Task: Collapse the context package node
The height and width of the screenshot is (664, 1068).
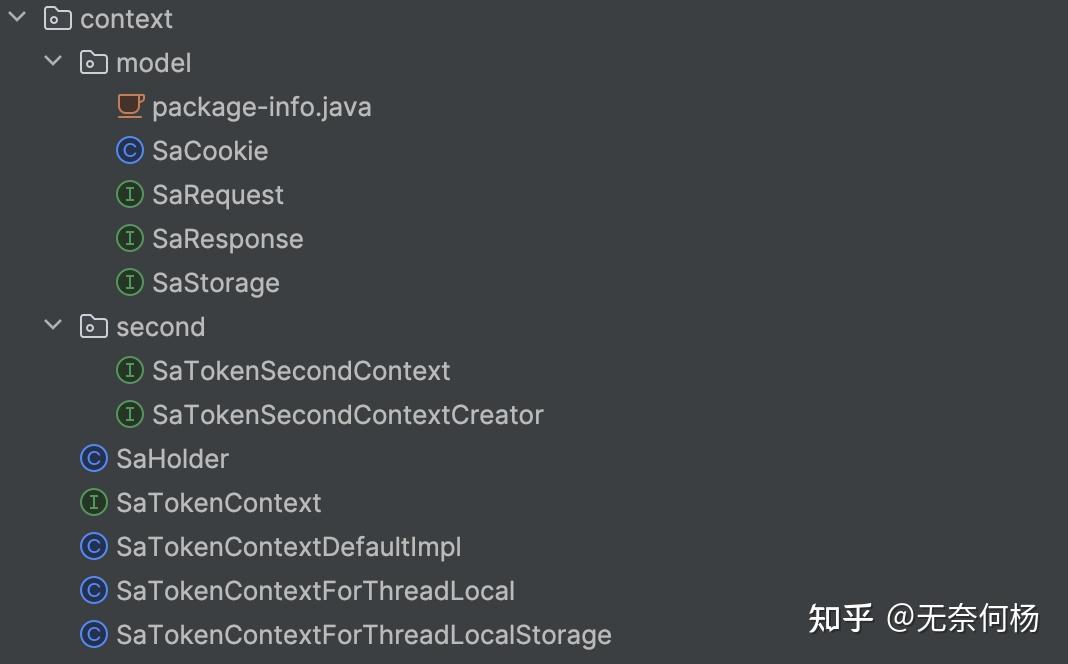Action: [x=15, y=18]
